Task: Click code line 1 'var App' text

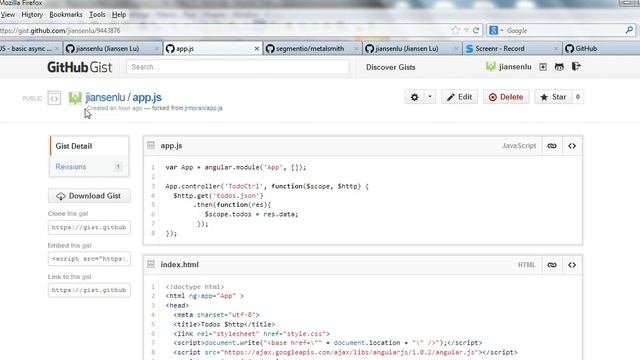Action: 236,167
